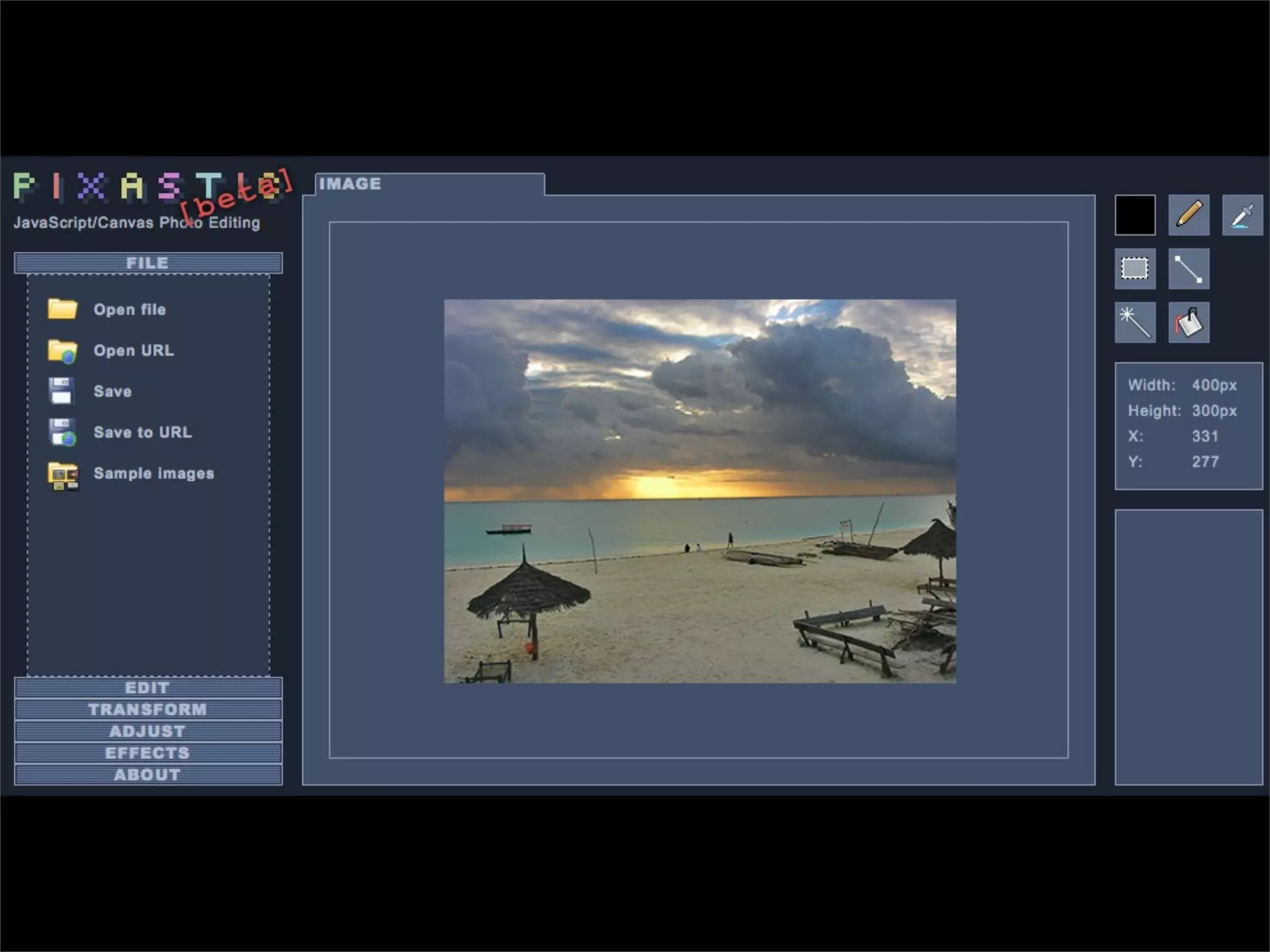This screenshot has width=1270, height=952.
Task: Open the ABOUT section
Action: coord(148,775)
